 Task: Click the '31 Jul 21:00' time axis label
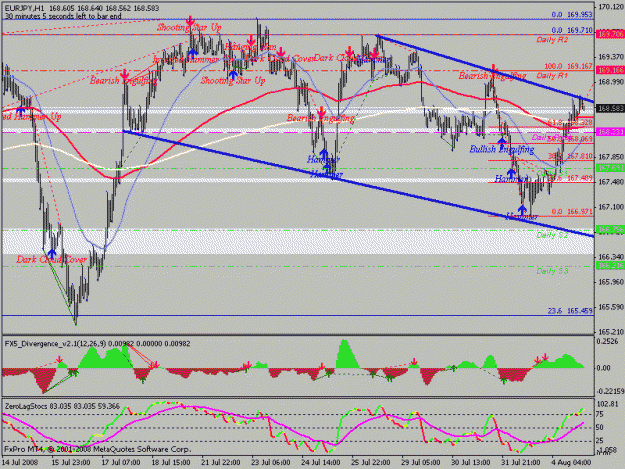521,462
